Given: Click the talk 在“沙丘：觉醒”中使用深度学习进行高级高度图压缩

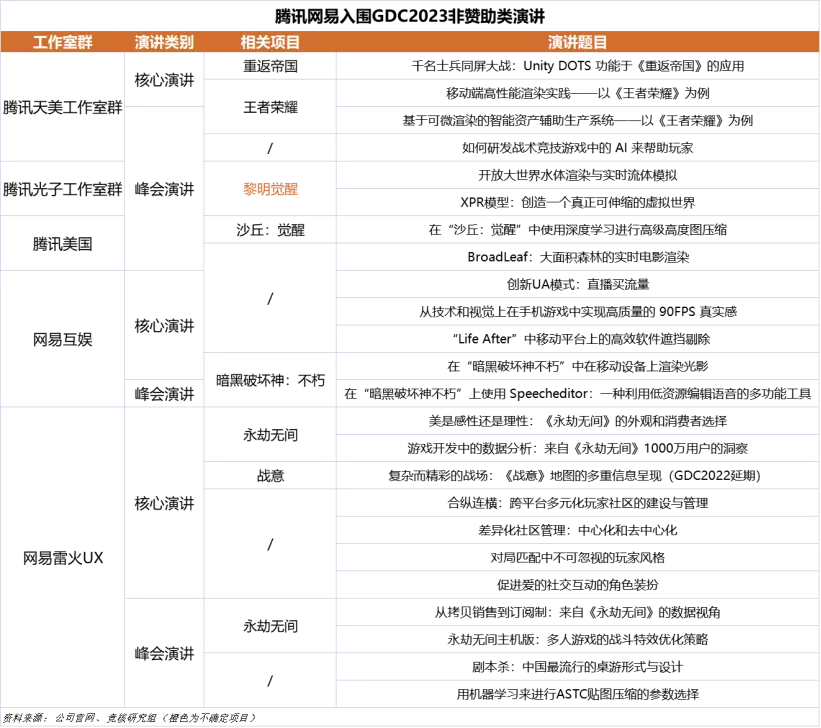Looking at the screenshot, I should [x=578, y=230].
